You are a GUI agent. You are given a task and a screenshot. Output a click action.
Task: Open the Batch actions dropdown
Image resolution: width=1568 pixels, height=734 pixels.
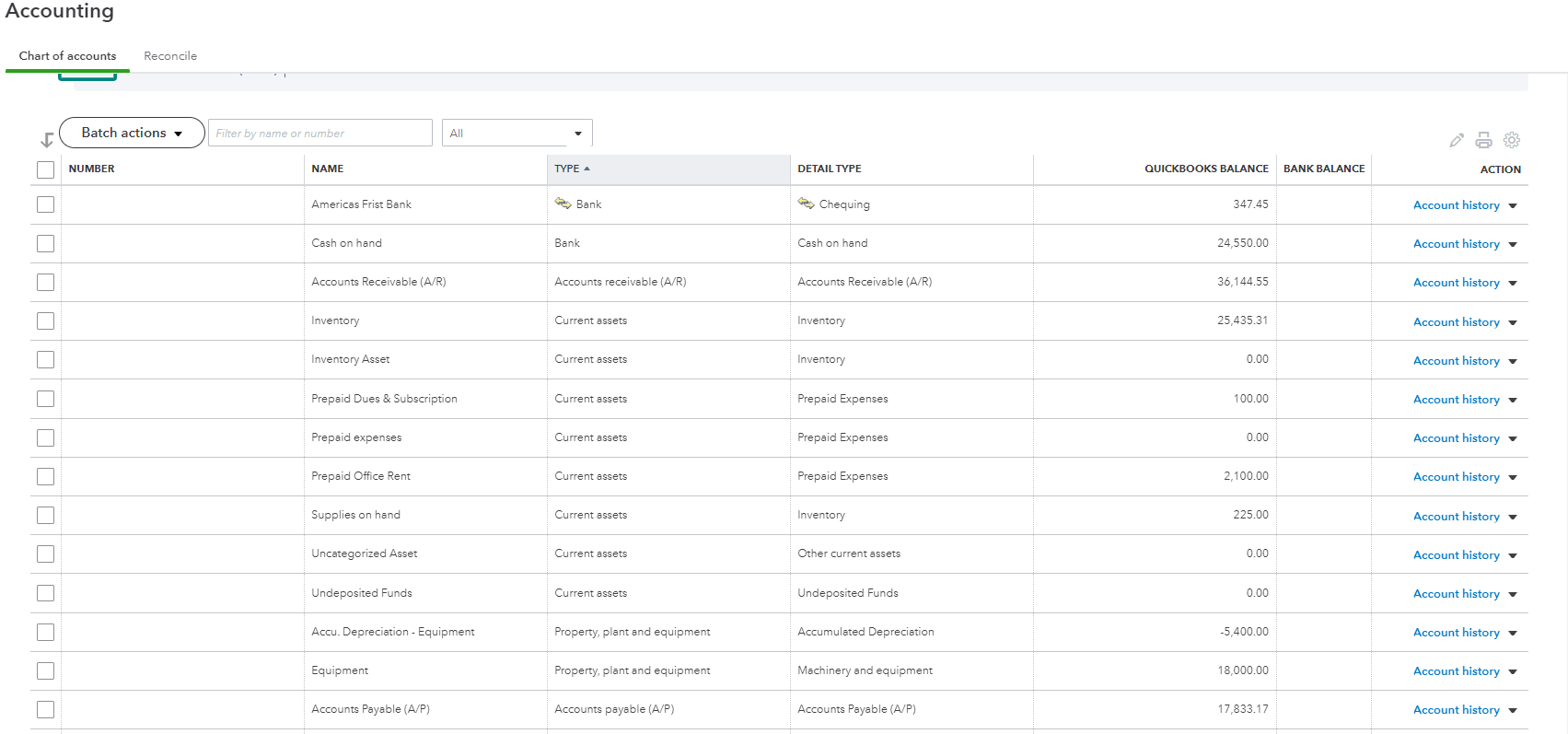[132, 133]
